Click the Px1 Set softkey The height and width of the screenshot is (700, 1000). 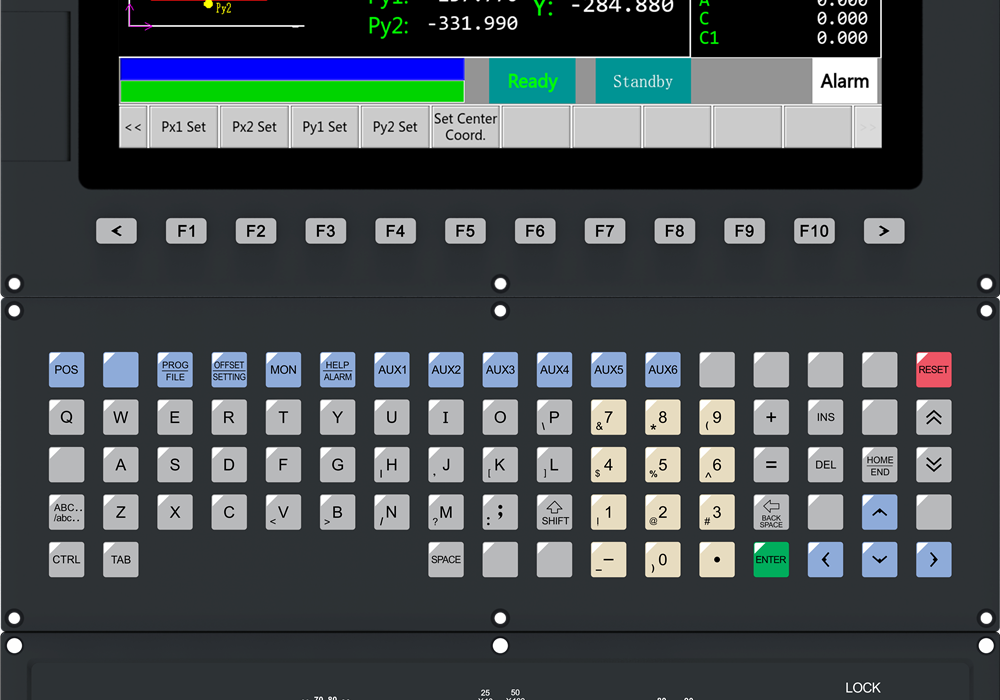click(184, 127)
